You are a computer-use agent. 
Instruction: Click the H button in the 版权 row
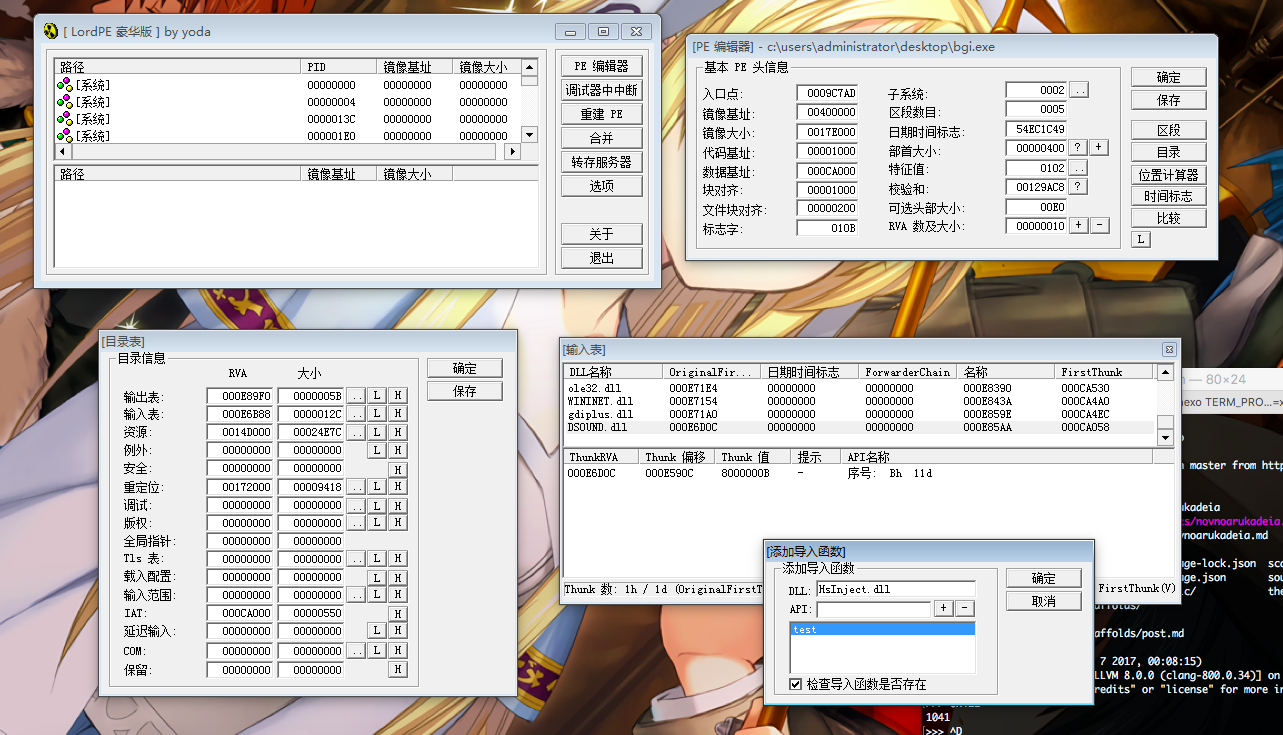tap(397, 522)
